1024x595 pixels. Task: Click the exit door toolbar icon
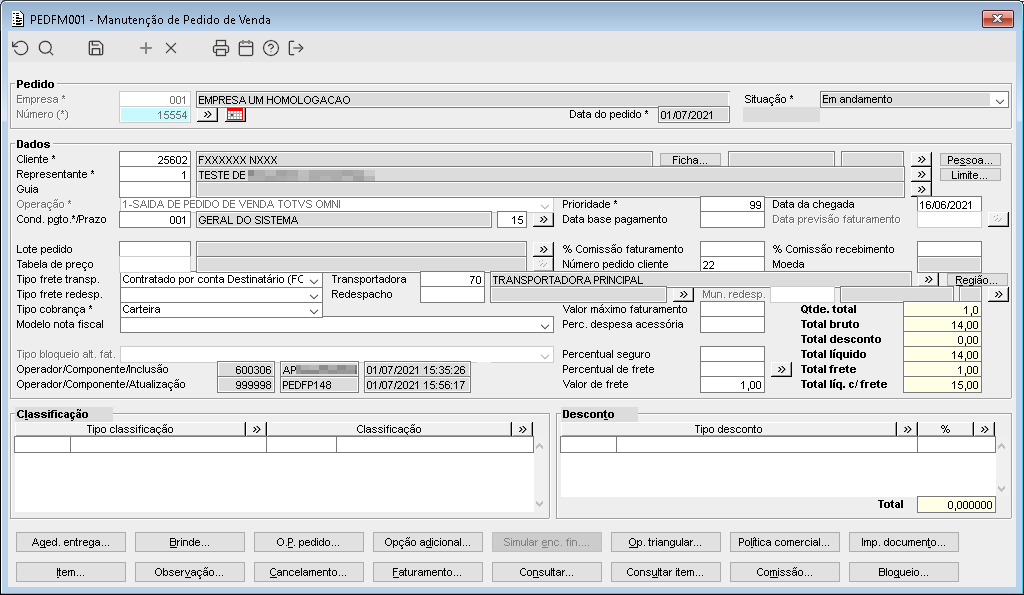tap(296, 48)
